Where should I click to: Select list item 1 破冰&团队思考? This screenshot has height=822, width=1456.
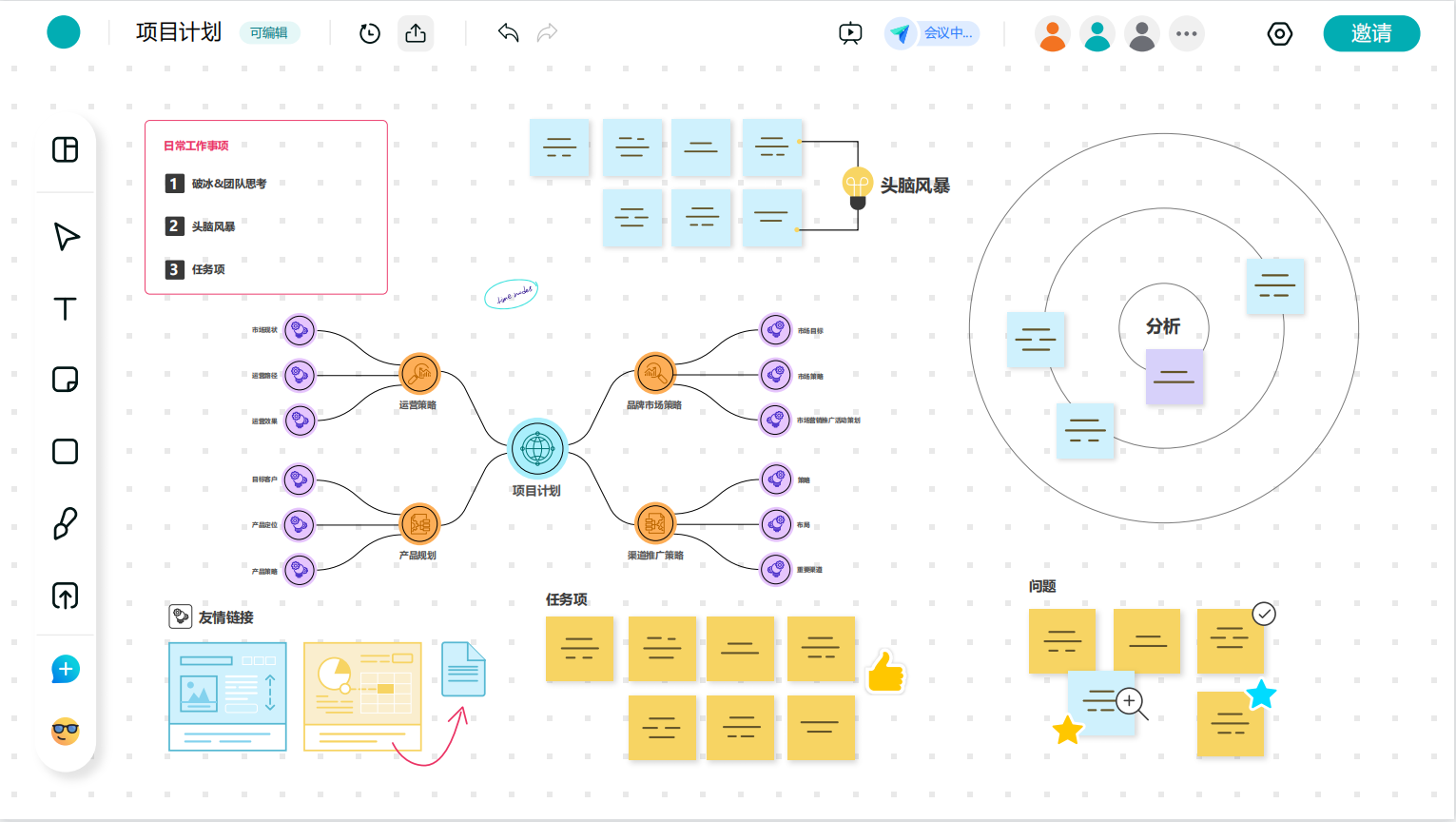pos(216,183)
